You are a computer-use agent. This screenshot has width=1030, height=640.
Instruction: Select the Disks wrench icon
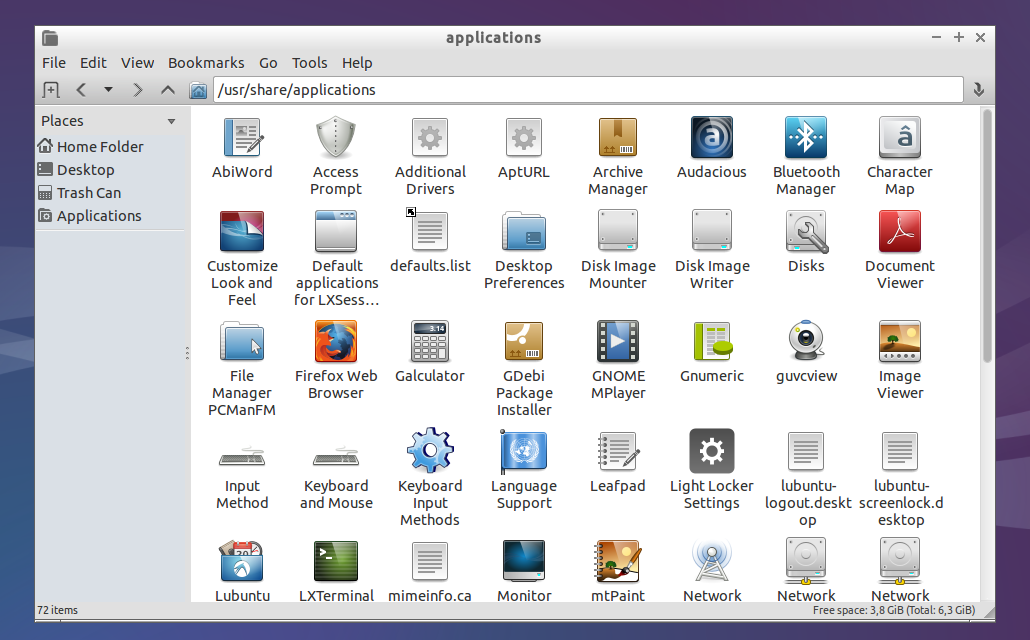[x=807, y=231]
